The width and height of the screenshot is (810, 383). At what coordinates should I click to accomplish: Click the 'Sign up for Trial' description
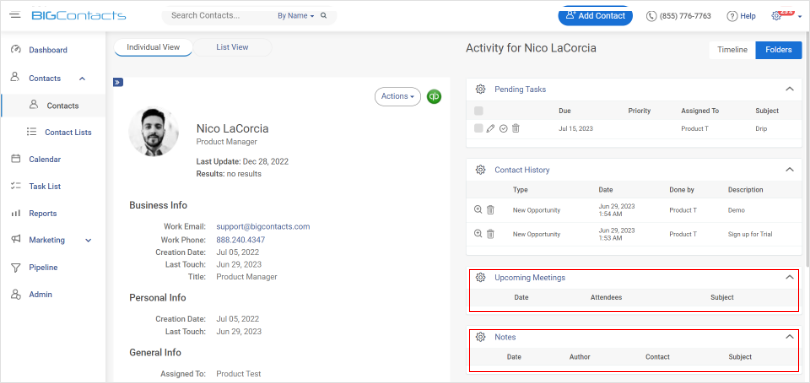(750, 234)
